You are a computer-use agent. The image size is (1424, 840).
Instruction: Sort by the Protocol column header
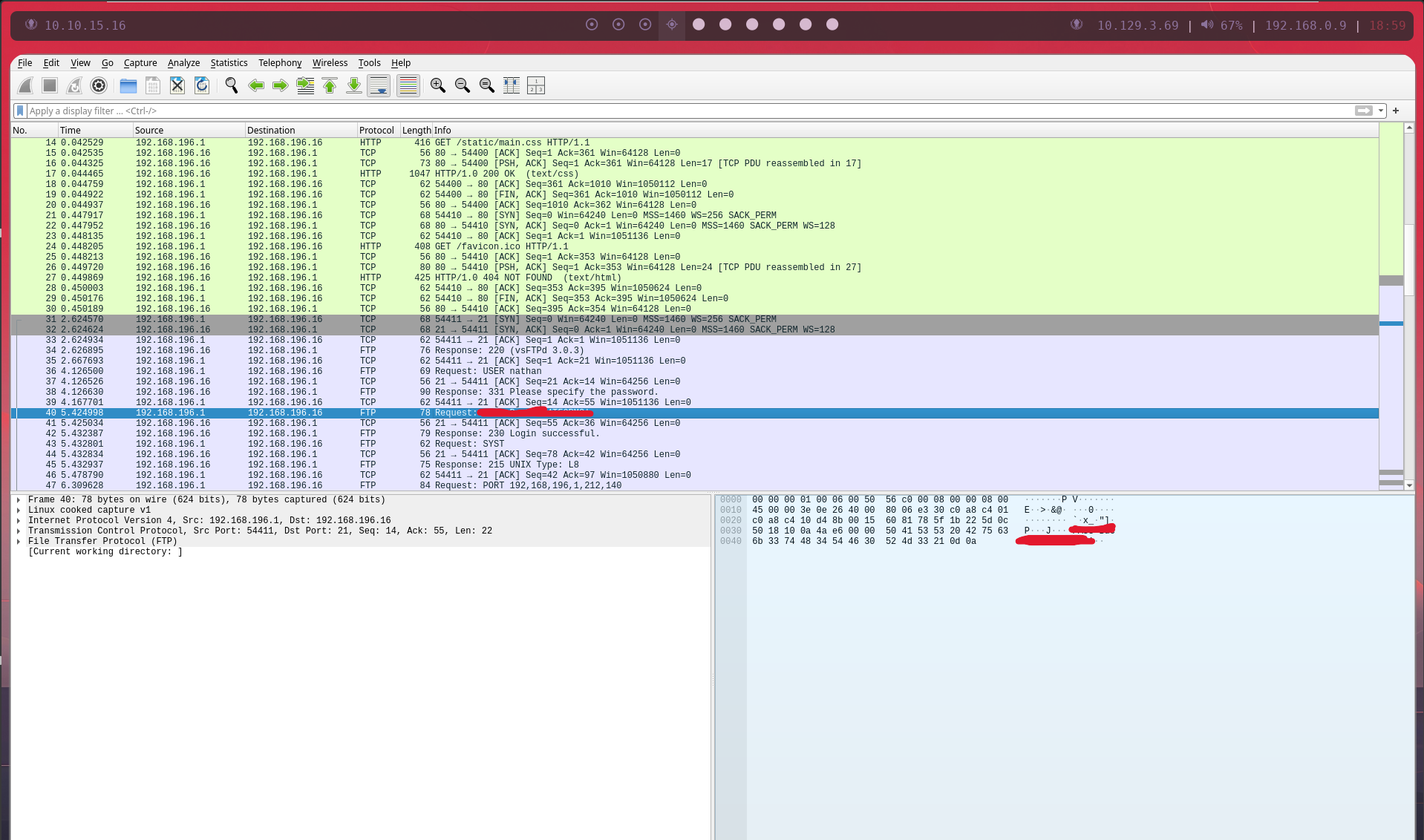pyautogui.click(x=376, y=130)
